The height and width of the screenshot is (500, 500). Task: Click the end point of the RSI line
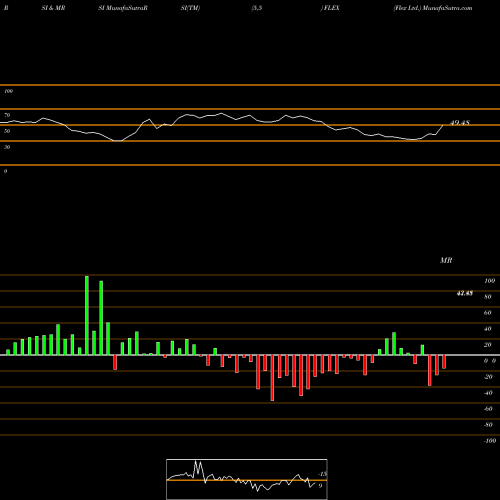pyautogui.click(x=443, y=125)
